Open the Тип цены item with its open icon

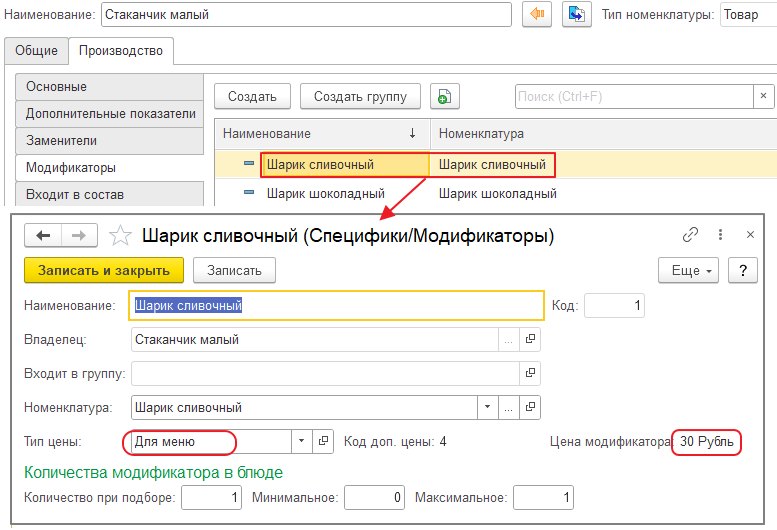click(x=323, y=441)
